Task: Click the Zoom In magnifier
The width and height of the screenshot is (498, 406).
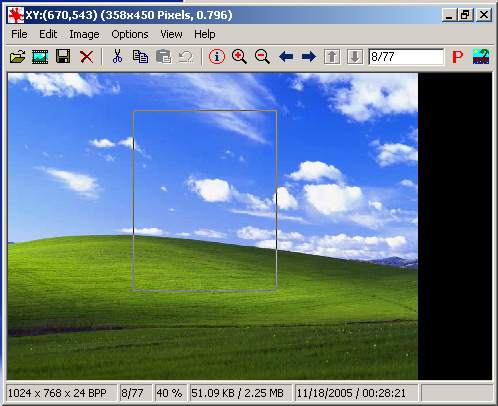Action: [239, 57]
